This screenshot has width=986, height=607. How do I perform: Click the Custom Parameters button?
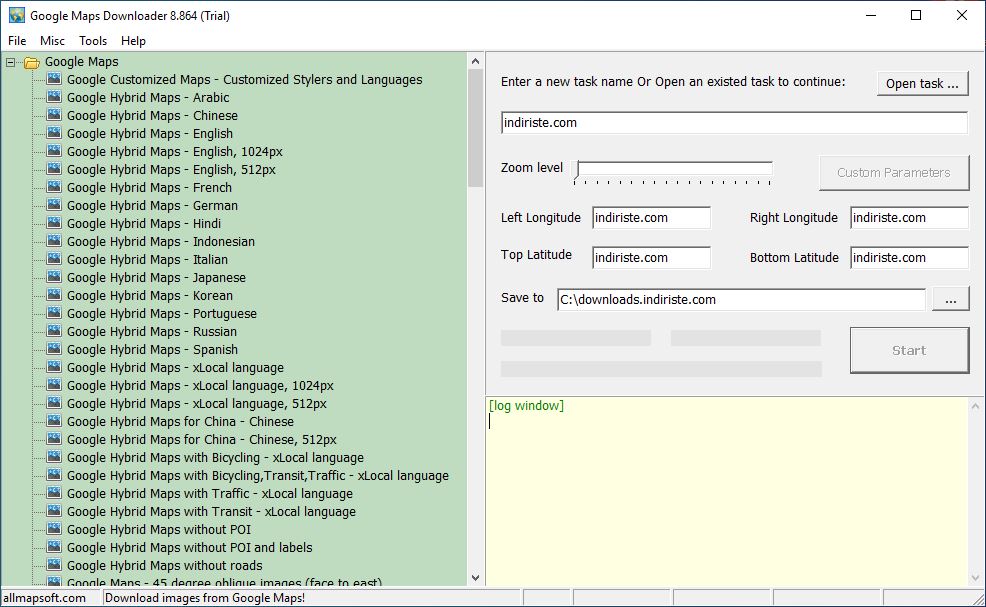pyautogui.click(x=894, y=172)
